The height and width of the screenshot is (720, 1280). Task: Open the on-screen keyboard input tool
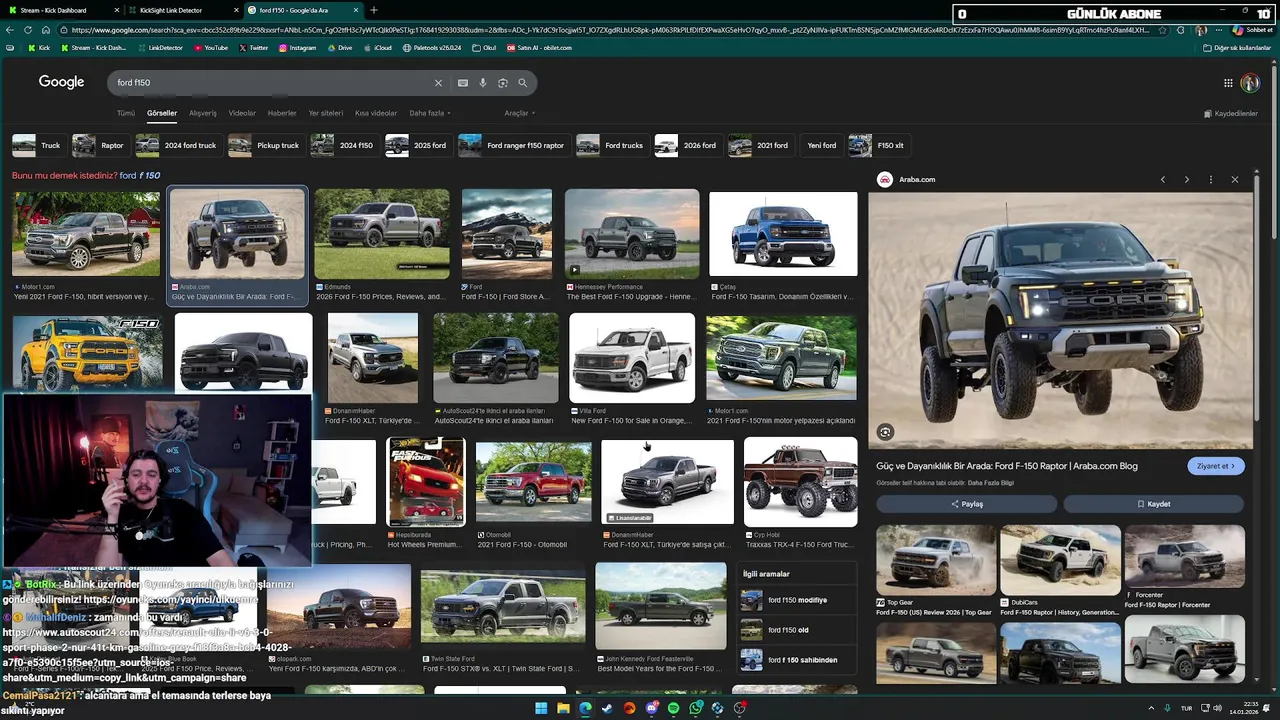click(x=463, y=83)
